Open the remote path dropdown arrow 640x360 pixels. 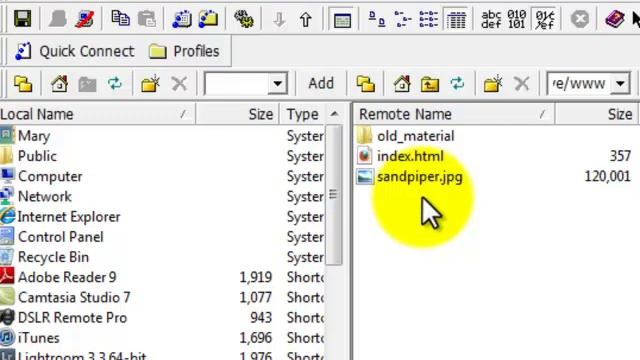pos(620,84)
